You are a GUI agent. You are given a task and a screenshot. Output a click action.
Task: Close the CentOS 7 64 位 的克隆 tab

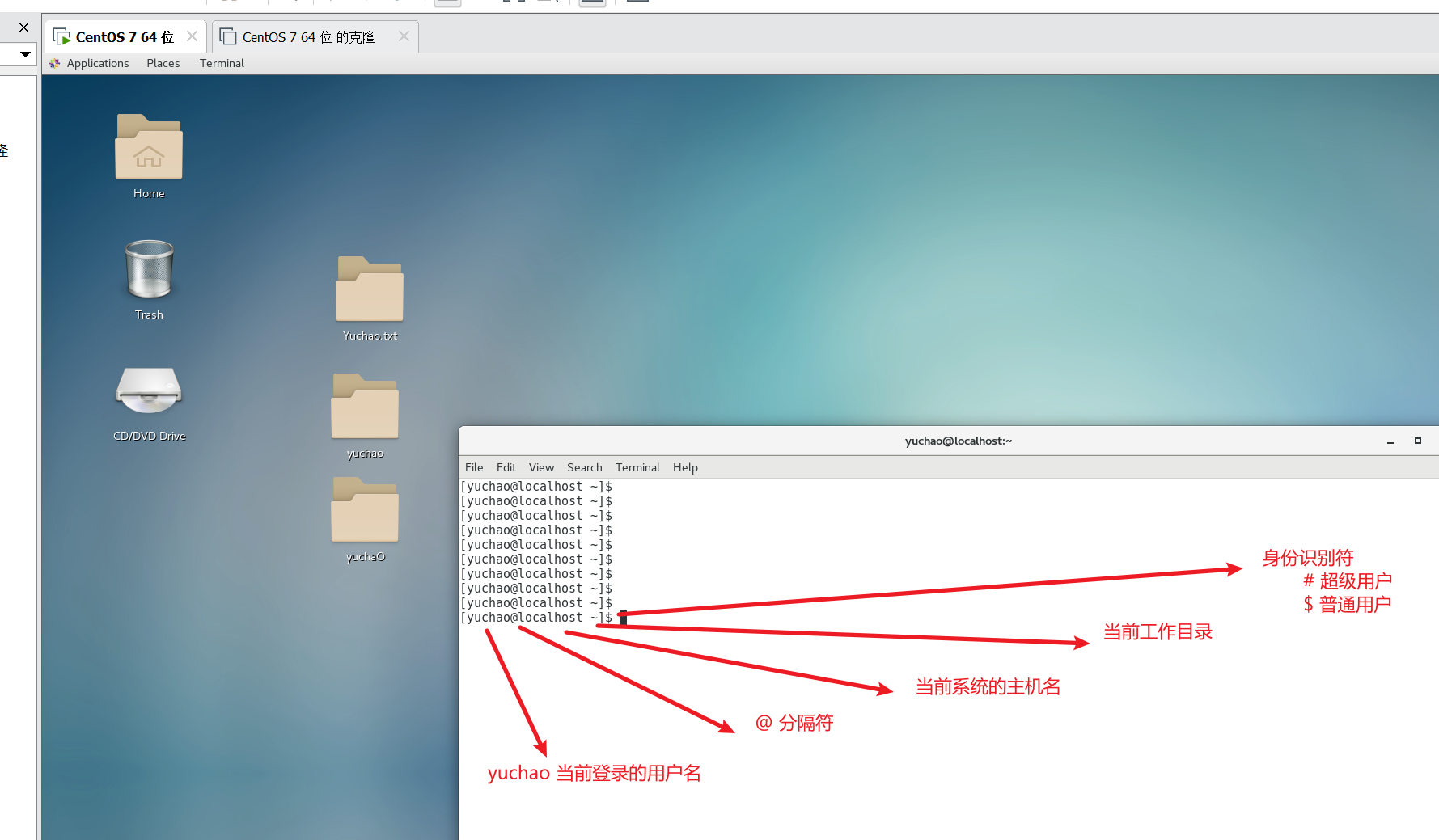coord(404,36)
